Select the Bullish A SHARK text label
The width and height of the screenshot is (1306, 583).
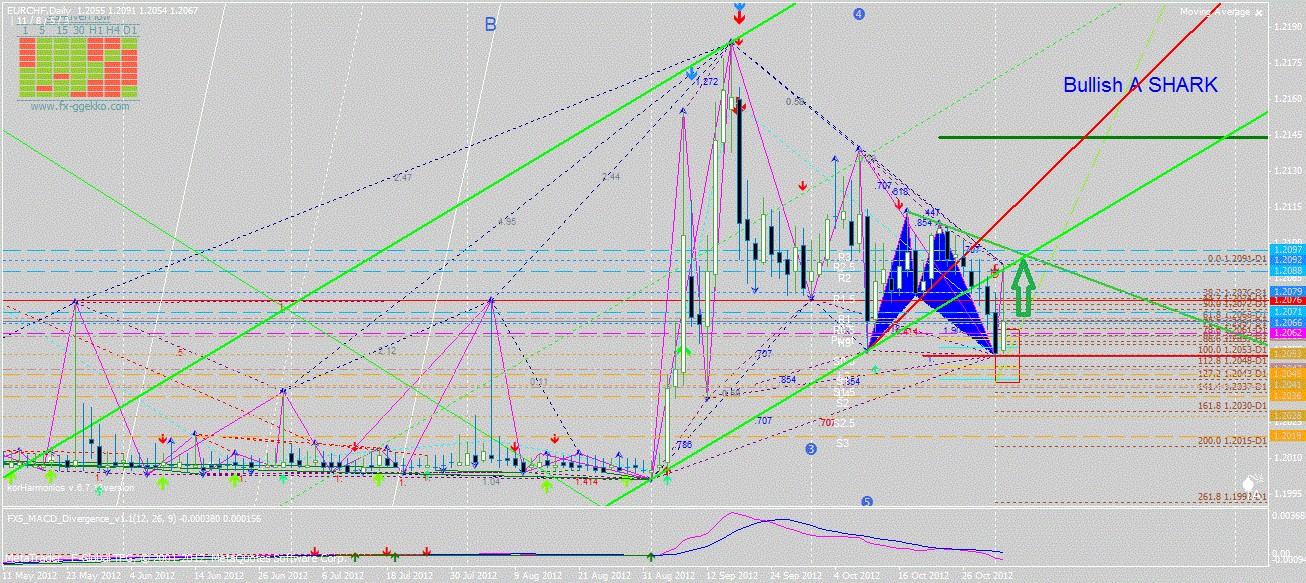(x=1139, y=86)
